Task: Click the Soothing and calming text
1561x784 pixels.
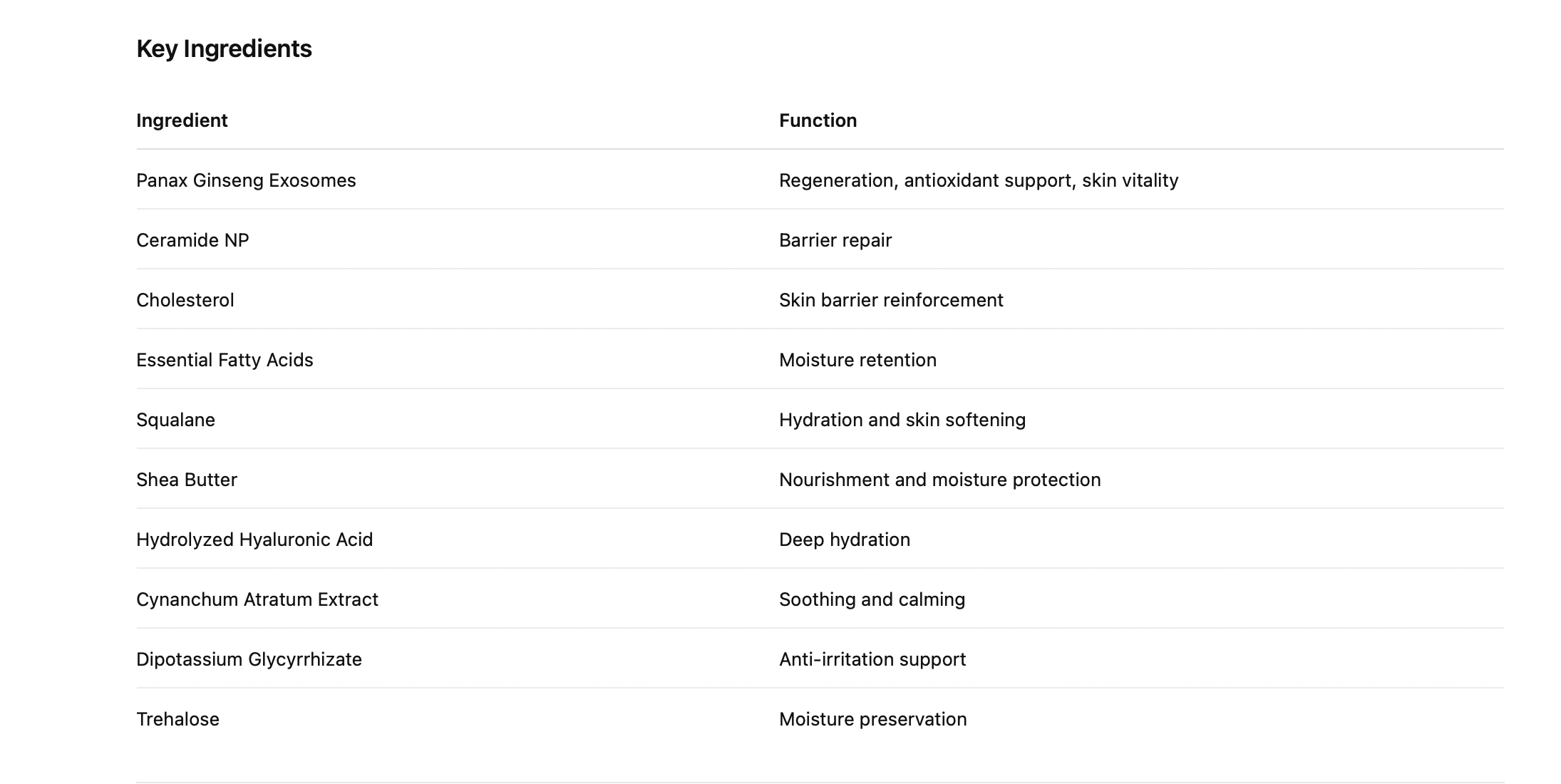Action: pyautogui.click(x=872, y=599)
